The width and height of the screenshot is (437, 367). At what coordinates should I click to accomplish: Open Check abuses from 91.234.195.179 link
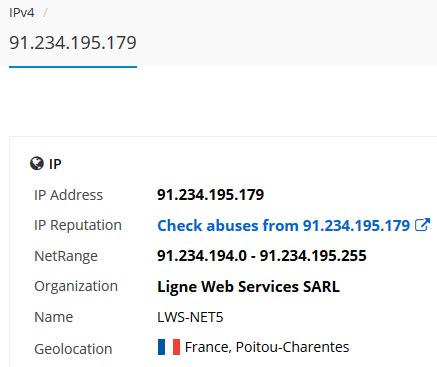(x=283, y=226)
